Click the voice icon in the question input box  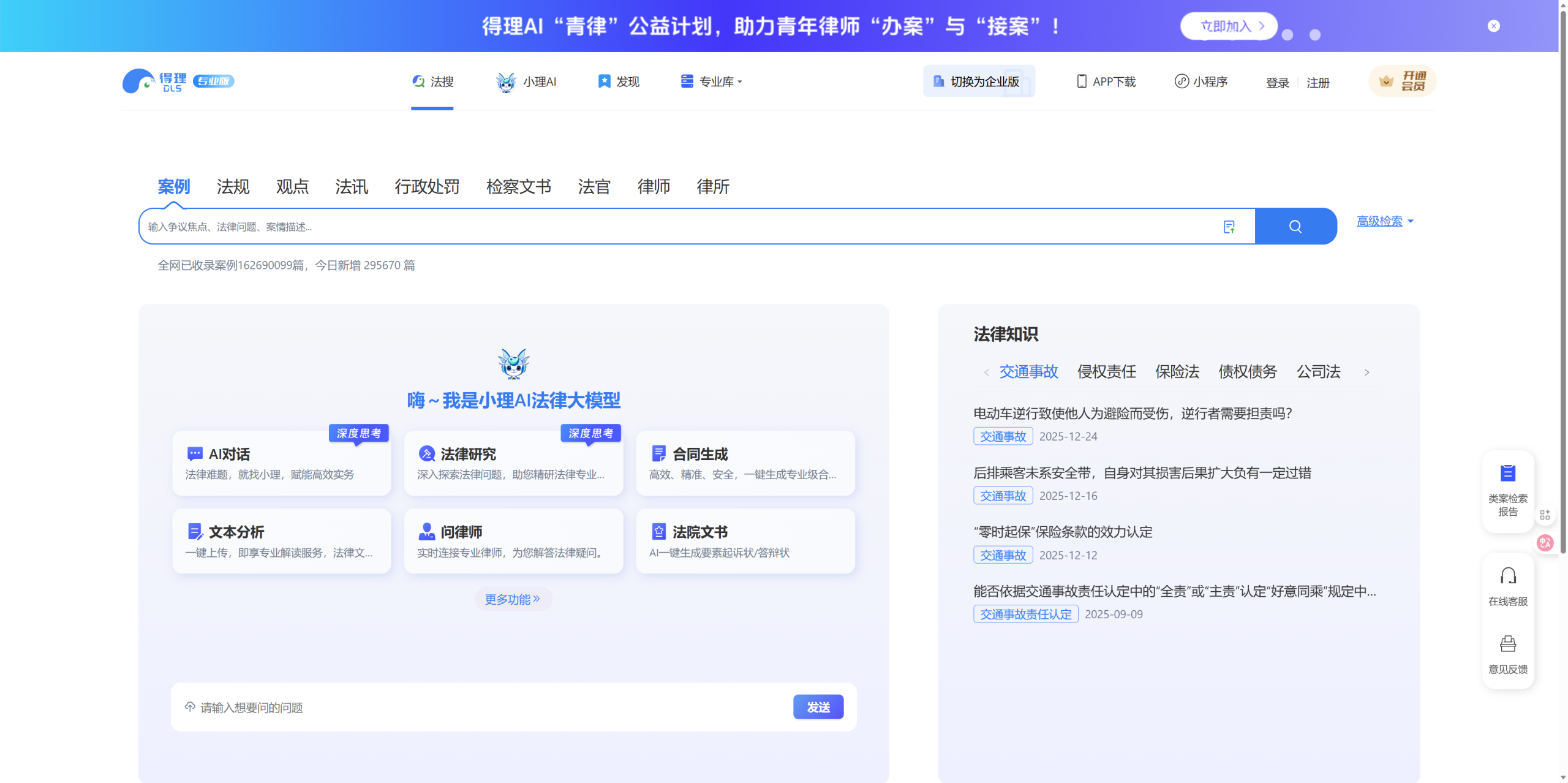point(190,707)
